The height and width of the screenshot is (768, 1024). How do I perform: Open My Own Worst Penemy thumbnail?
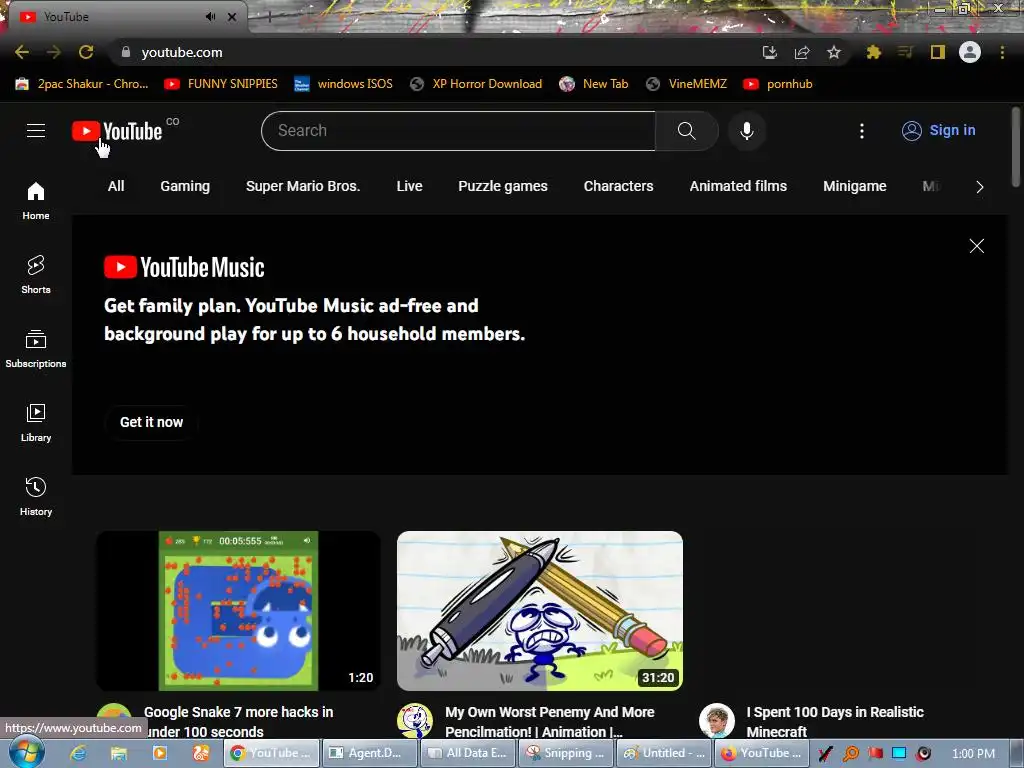[x=540, y=611]
